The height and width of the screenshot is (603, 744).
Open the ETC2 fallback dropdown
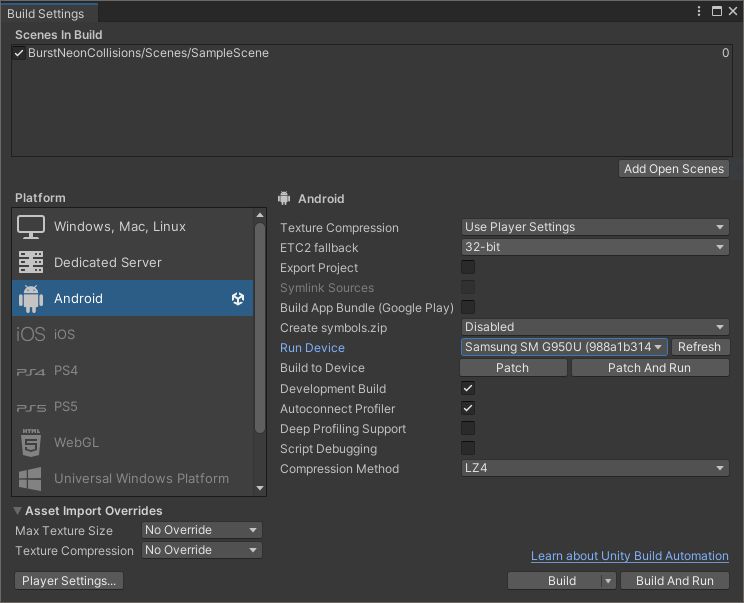595,247
